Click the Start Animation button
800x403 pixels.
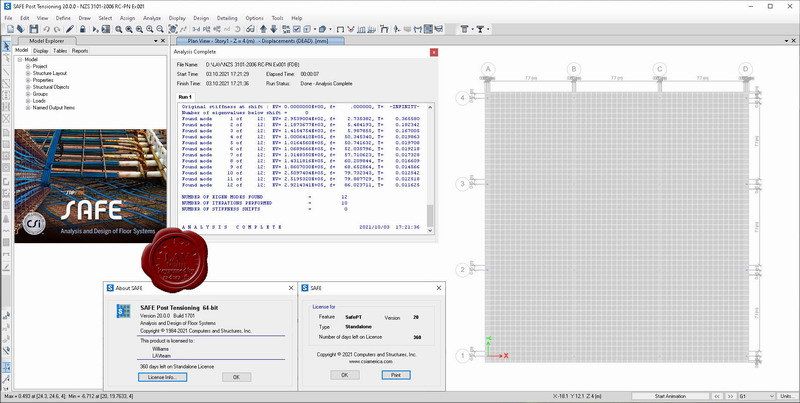(670, 396)
